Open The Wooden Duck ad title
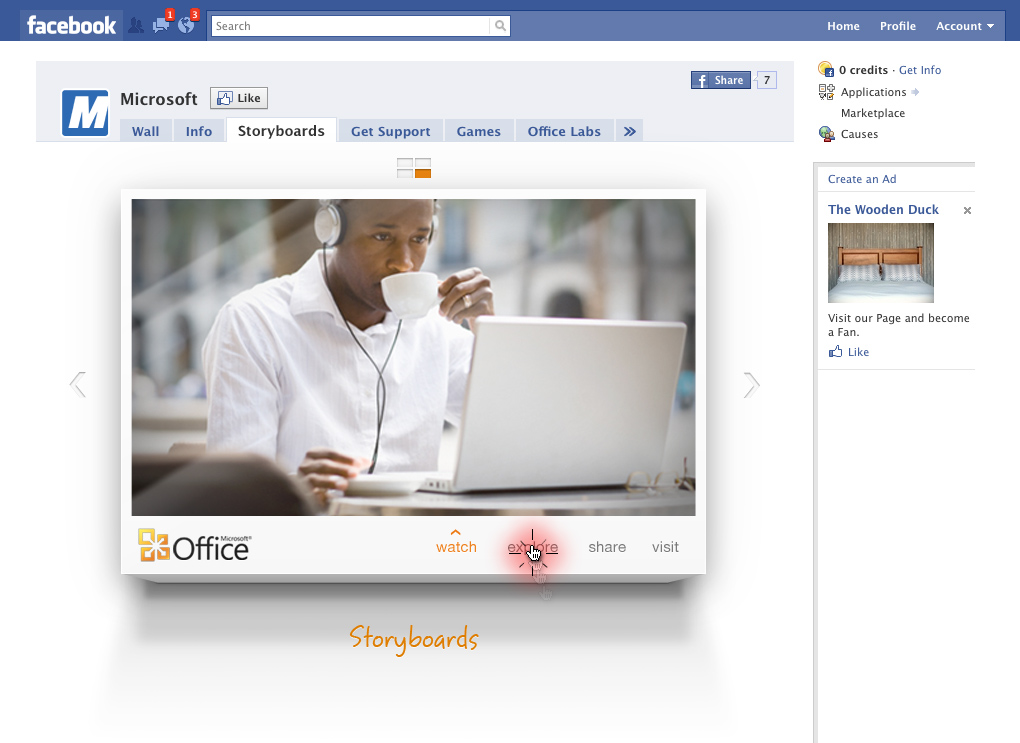The height and width of the screenshot is (743, 1020). pyautogui.click(x=883, y=209)
